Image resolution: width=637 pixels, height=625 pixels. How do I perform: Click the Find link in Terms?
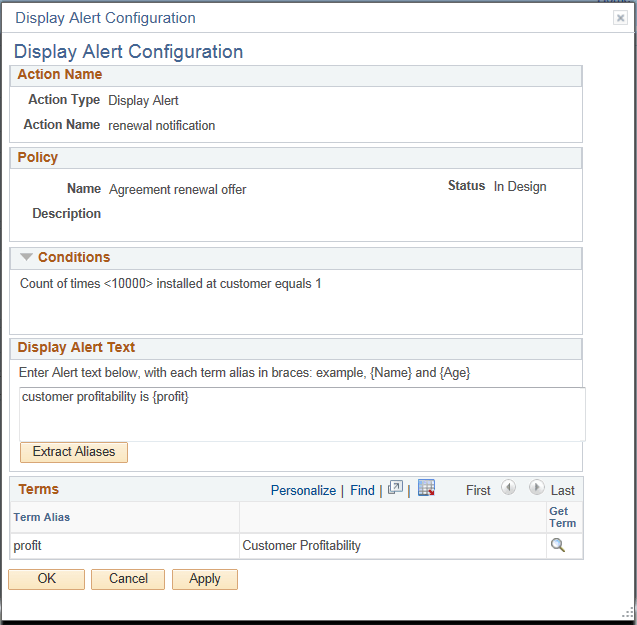point(362,490)
